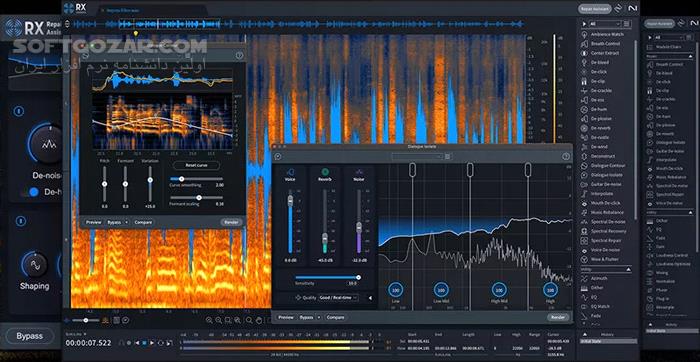Click play in the transport controls

click(x=152, y=343)
